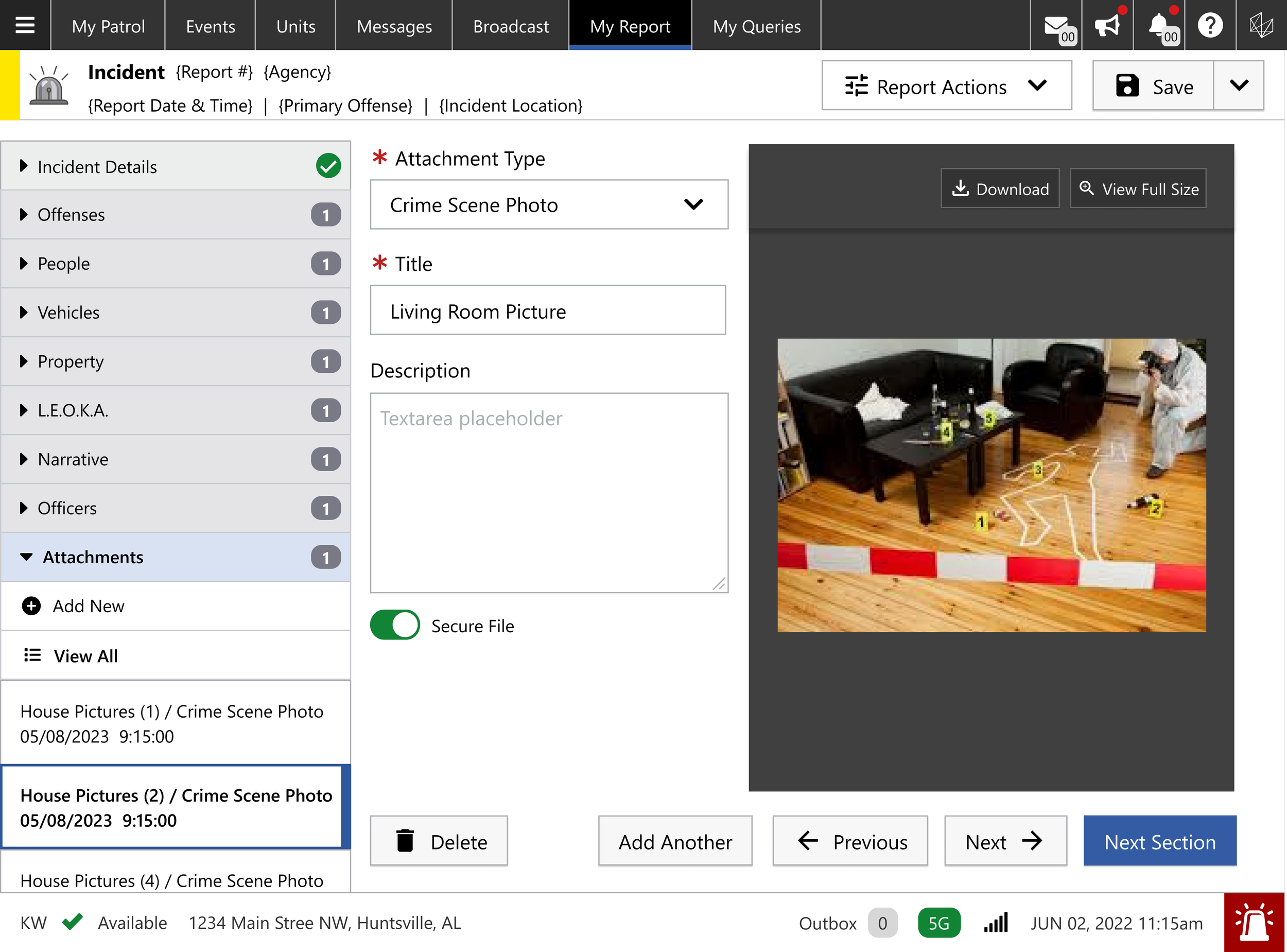The image size is (1287, 952).
Task: Toggle the Secure File switch
Action: click(395, 625)
